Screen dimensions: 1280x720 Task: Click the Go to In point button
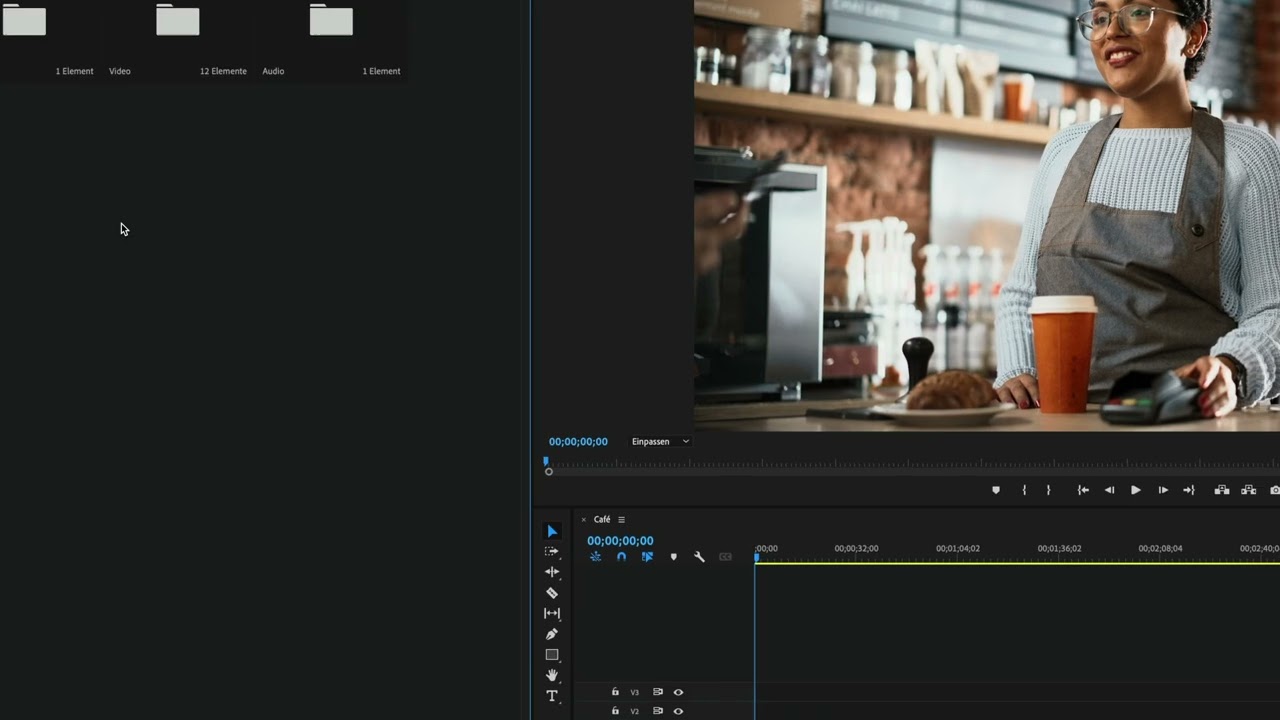[x=1083, y=490]
